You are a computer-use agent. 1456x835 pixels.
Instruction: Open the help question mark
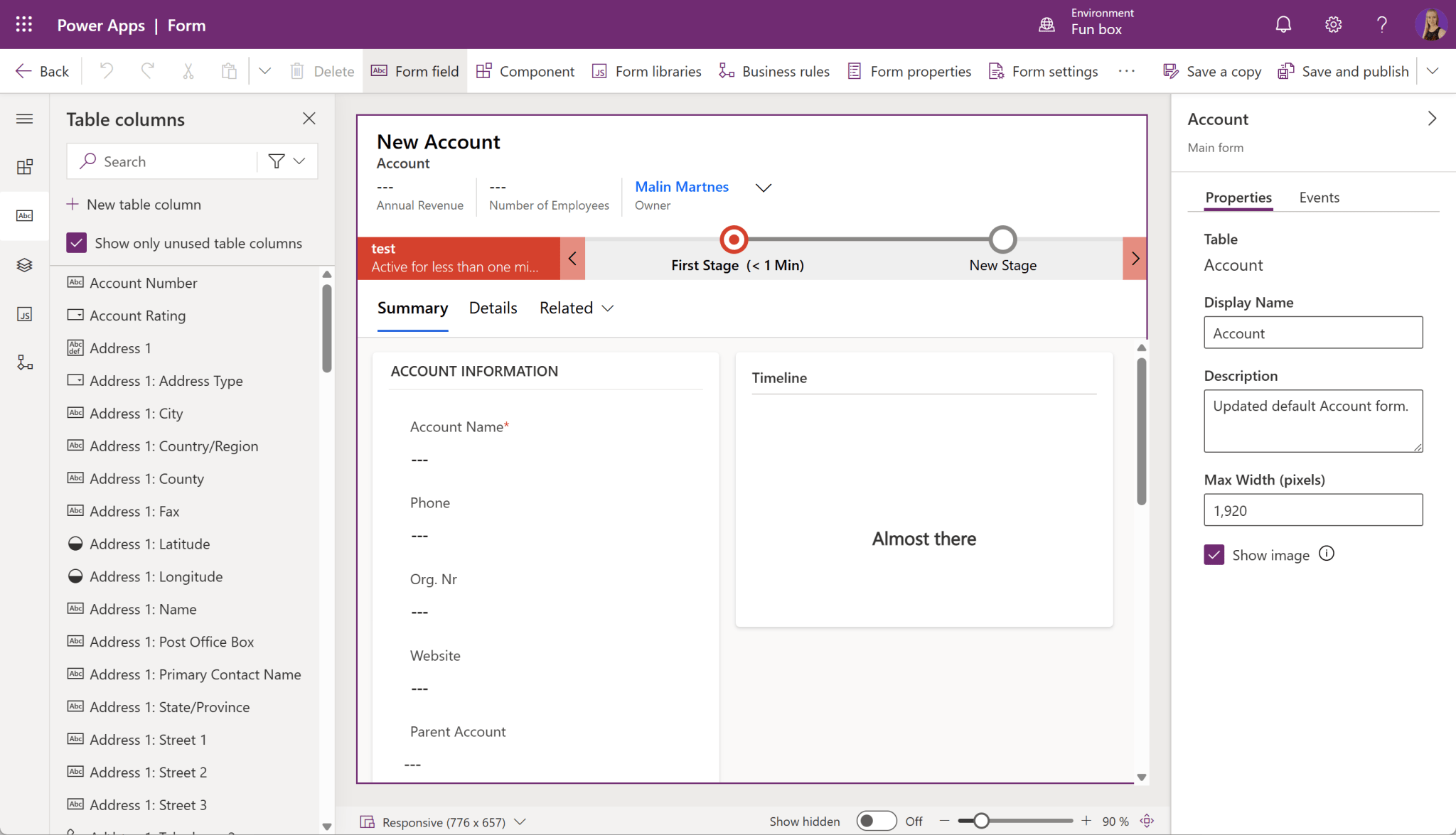(1381, 25)
